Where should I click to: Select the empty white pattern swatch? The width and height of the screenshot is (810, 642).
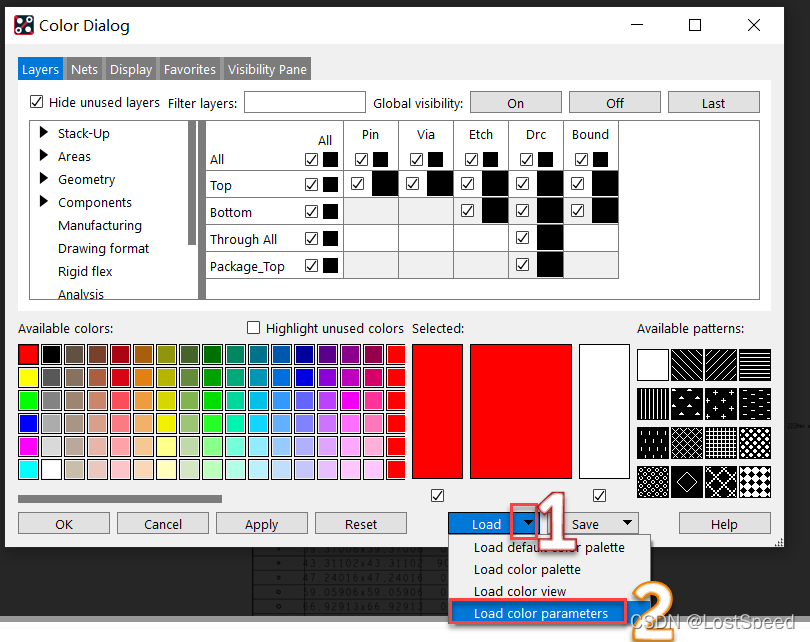653,365
